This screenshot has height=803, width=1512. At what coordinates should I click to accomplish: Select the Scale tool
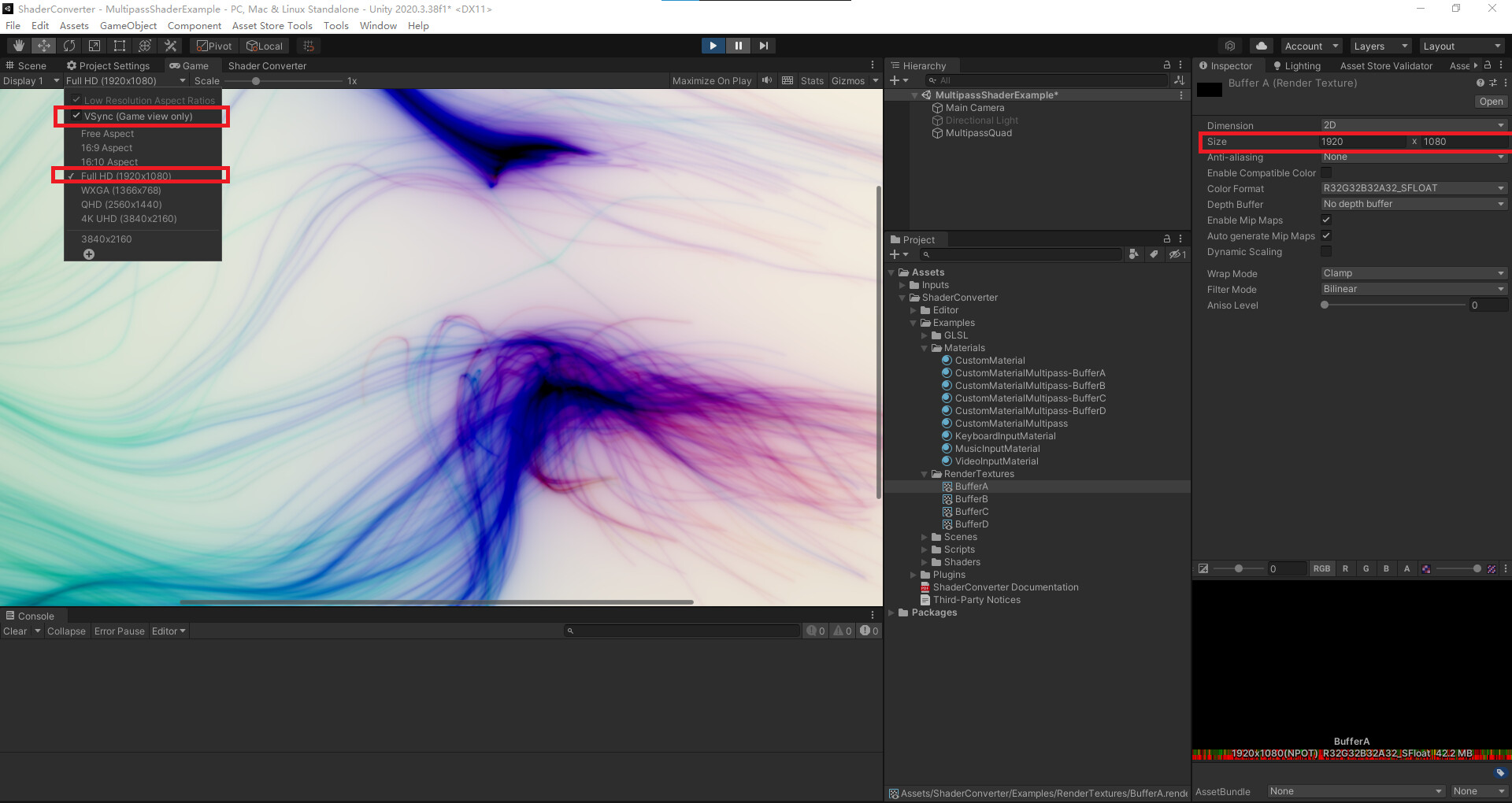point(94,45)
